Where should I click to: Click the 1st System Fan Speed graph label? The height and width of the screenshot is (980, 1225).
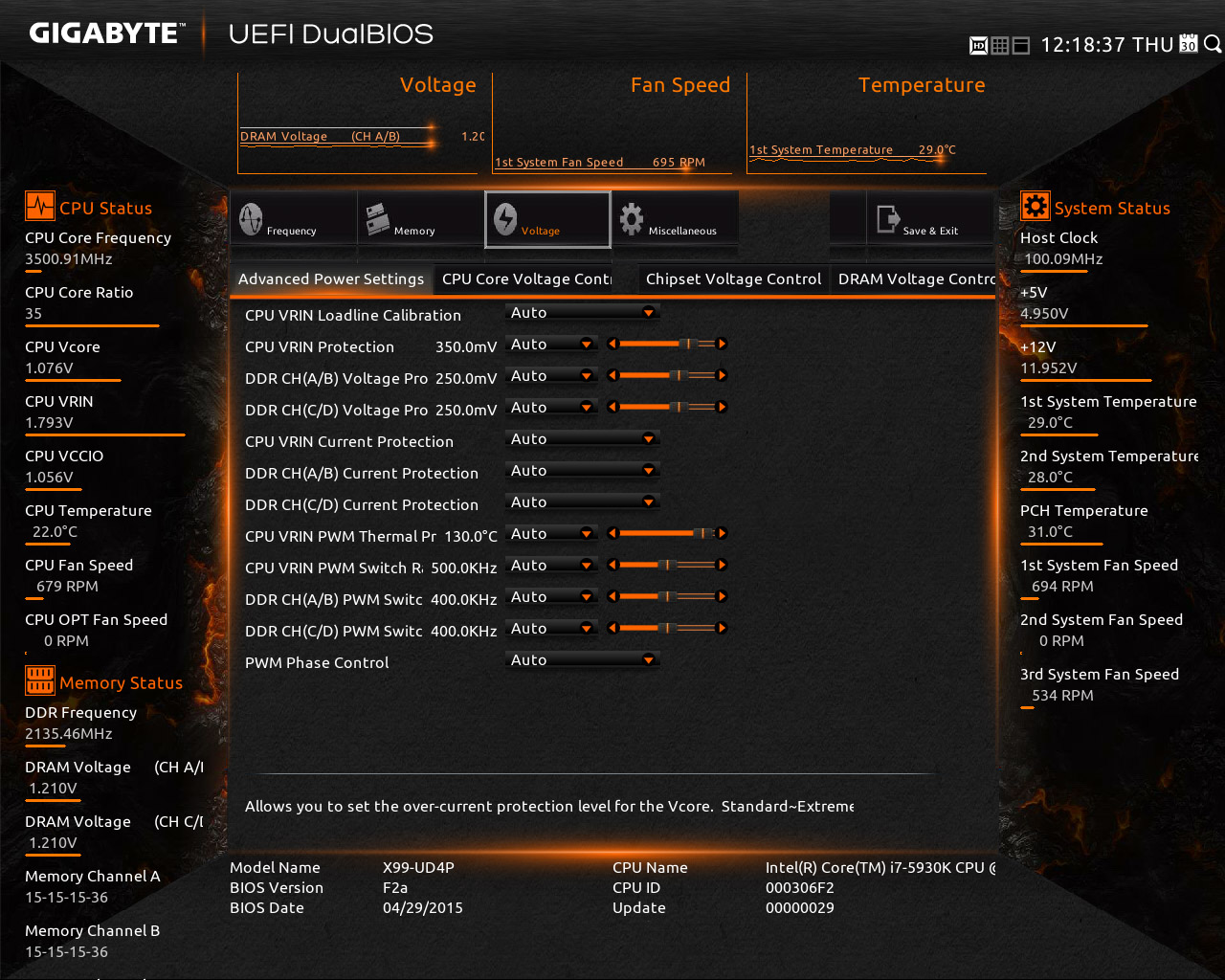point(559,162)
